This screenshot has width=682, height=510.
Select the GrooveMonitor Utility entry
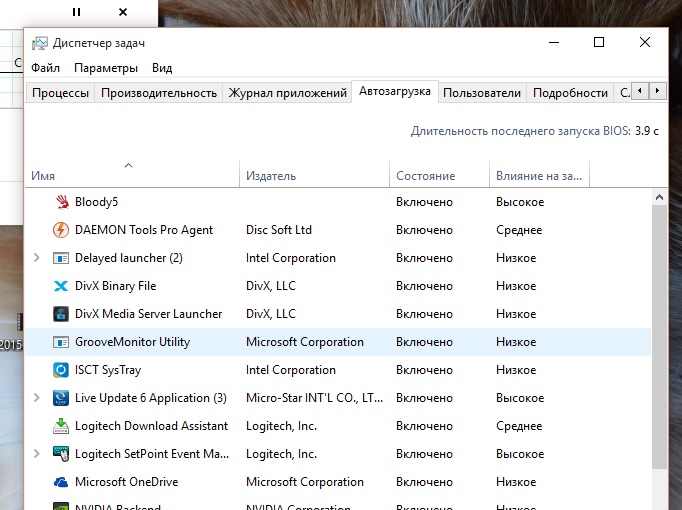133,342
